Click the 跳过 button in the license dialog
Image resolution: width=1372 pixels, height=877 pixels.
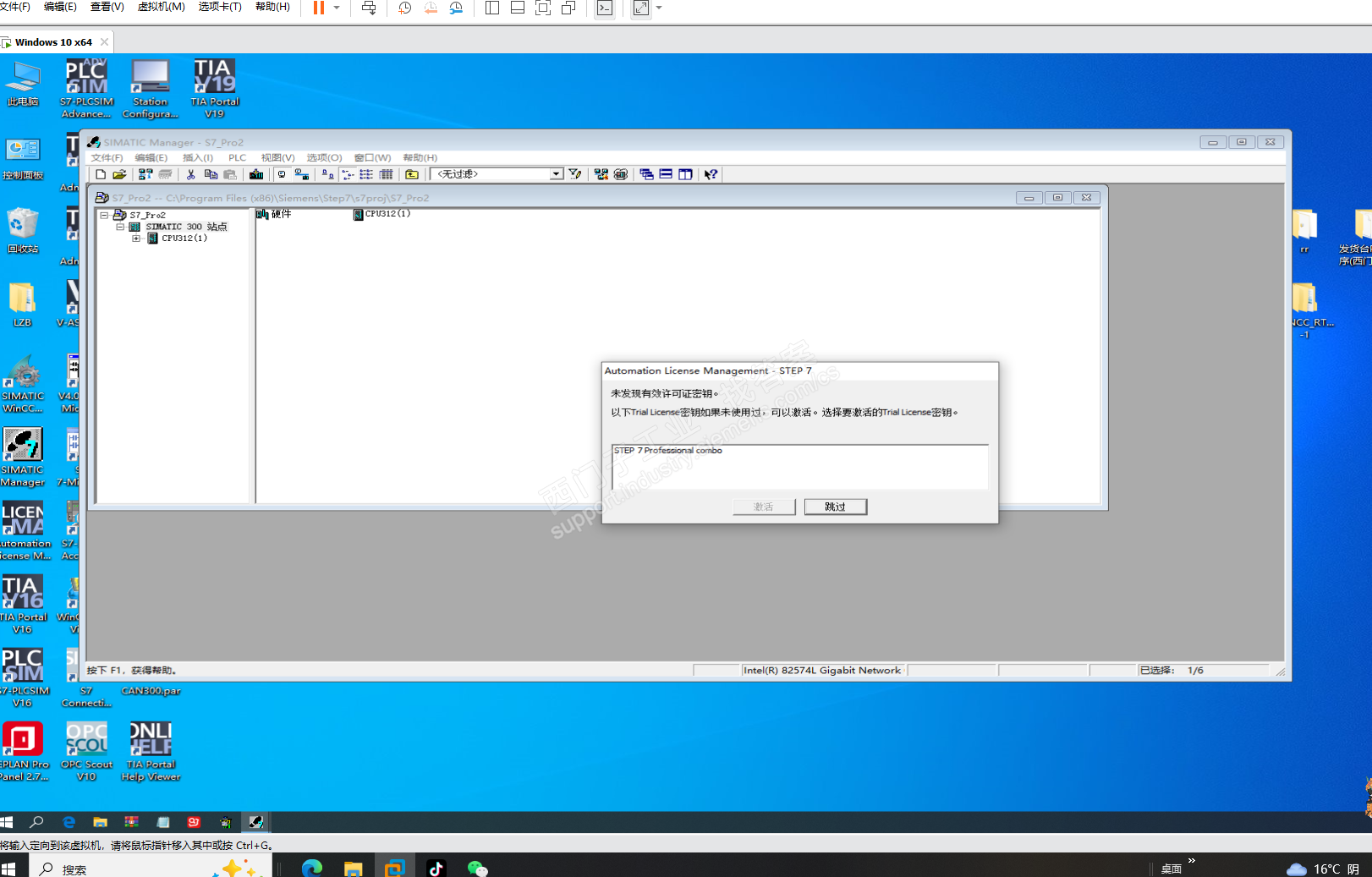pyautogui.click(x=835, y=507)
